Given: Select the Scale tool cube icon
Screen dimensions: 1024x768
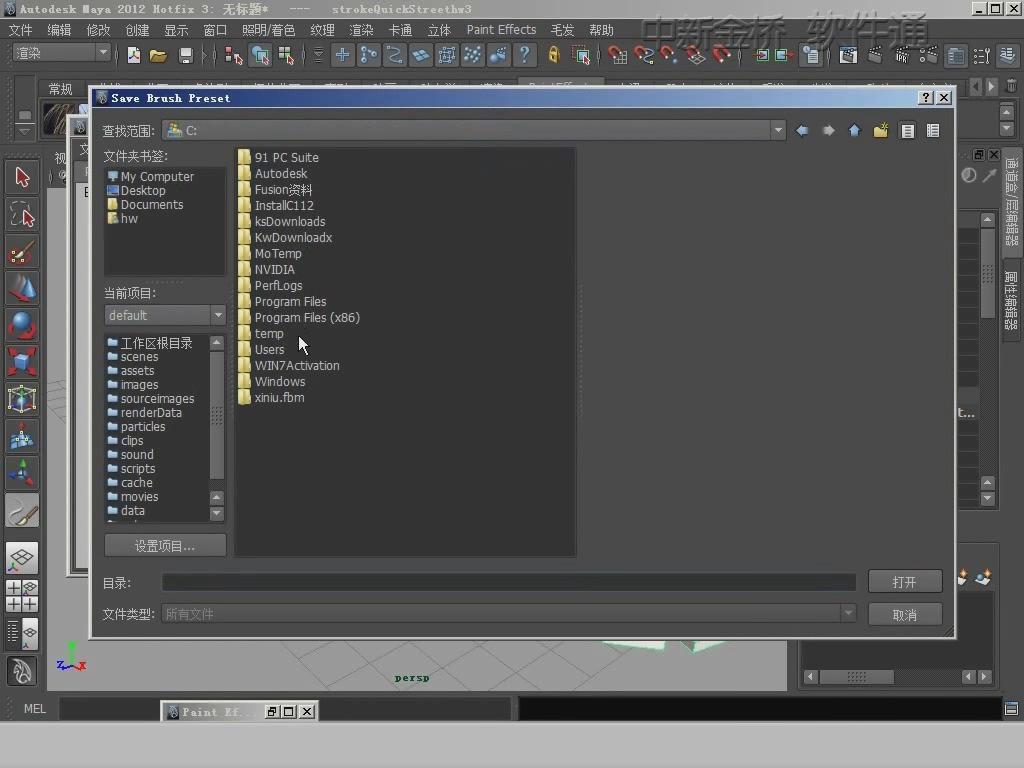Looking at the screenshot, I should [22, 362].
